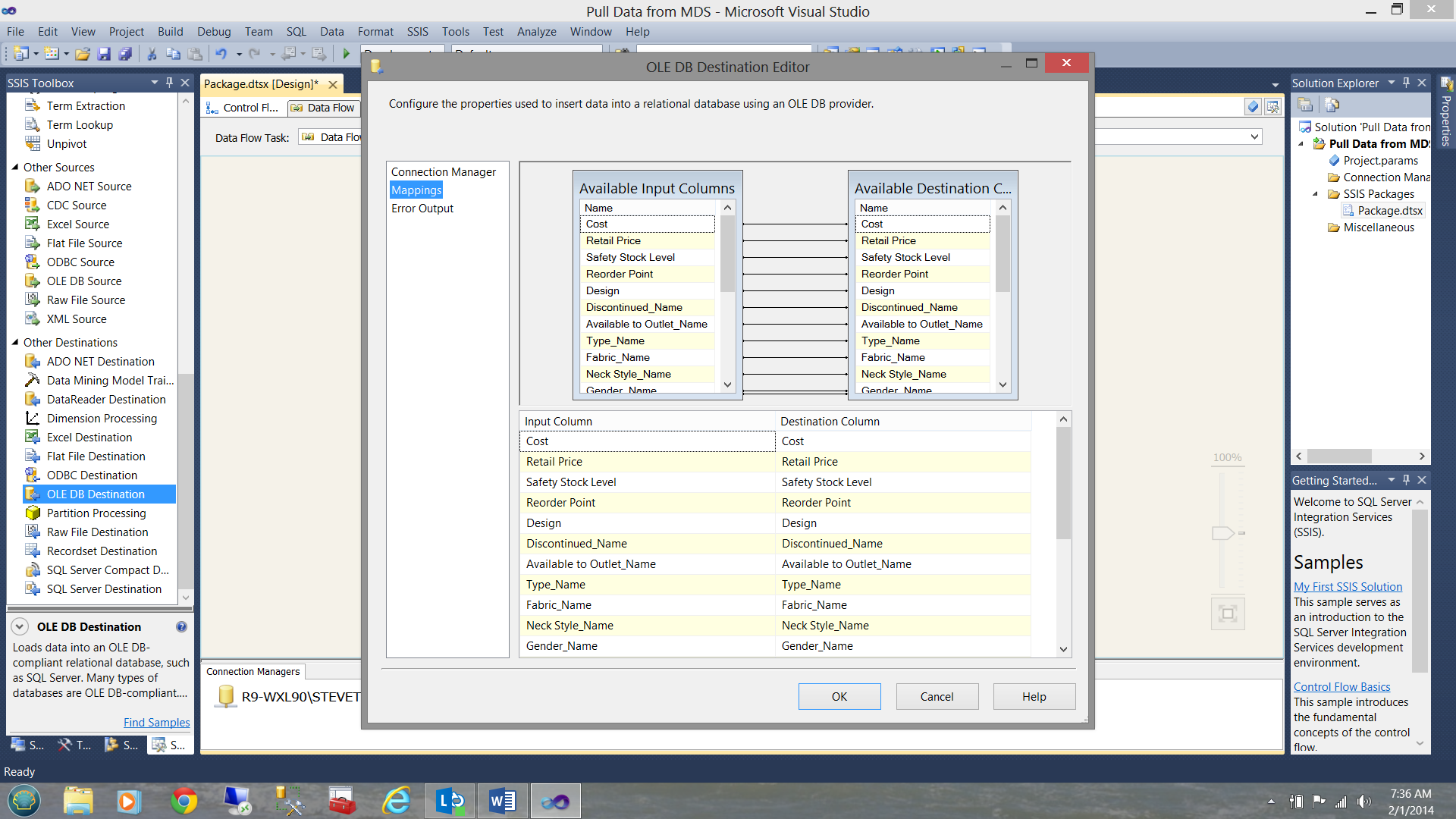Open Internet Explorer from the taskbar

tap(397, 801)
